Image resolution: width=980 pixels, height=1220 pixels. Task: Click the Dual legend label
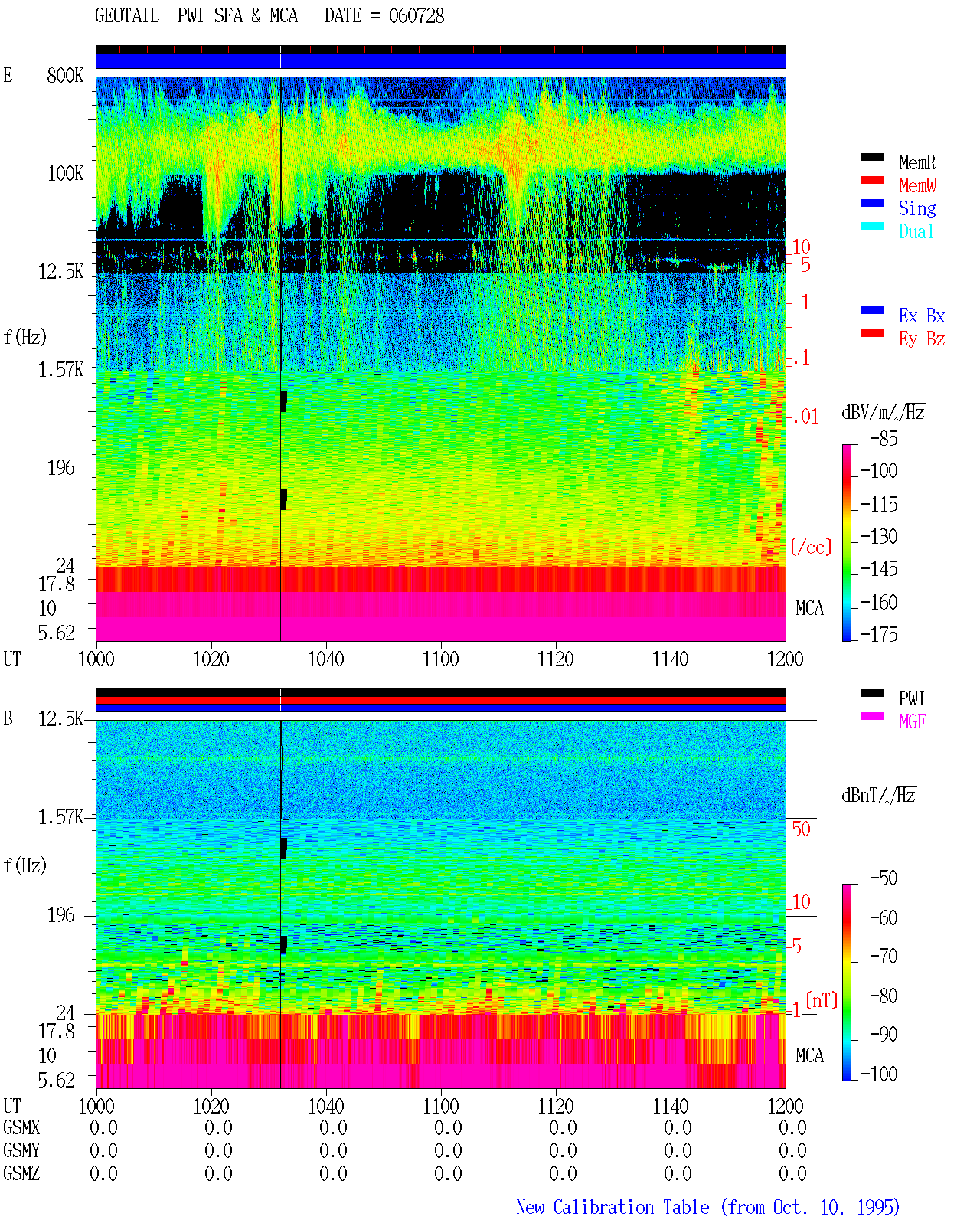tap(917, 231)
